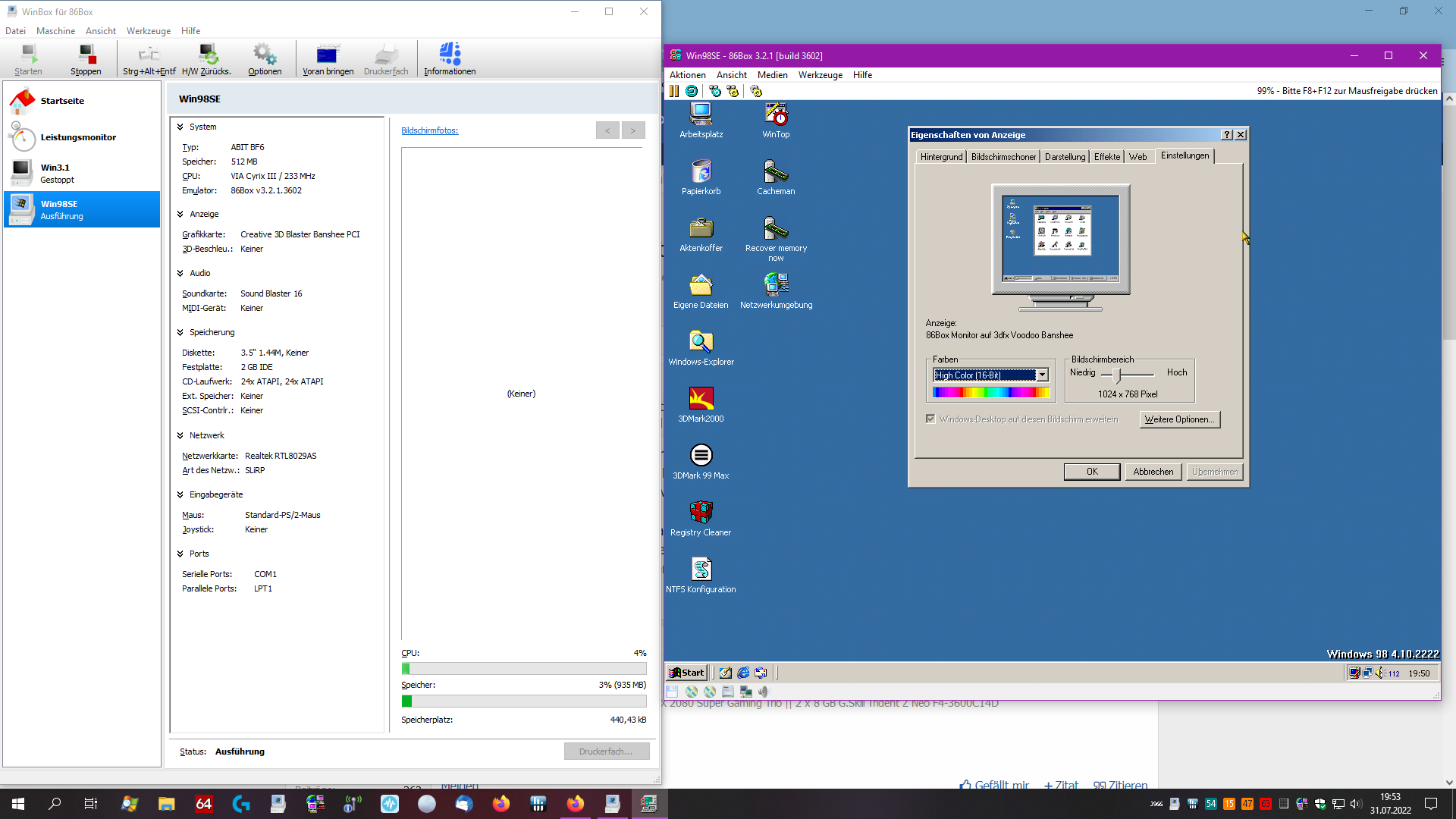Collapse the Speicherung section
Image resolution: width=1456 pixels, height=819 pixels.
click(180, 333)
